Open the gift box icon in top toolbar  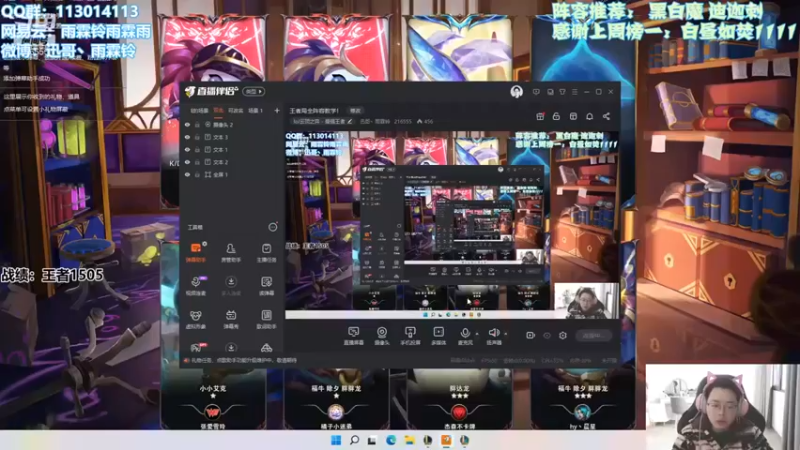(x=540, y=116)
